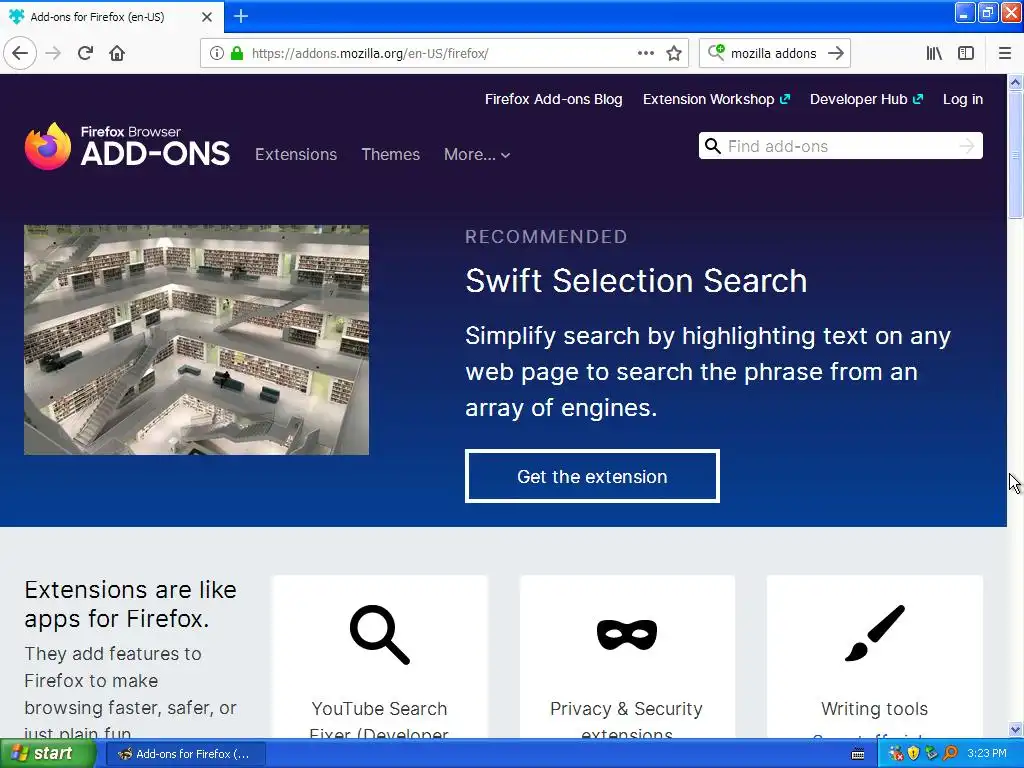Viewport: 1024px width, 768px height.
Task: Click the Writing tools brush icon
Action: pos(874,633)
